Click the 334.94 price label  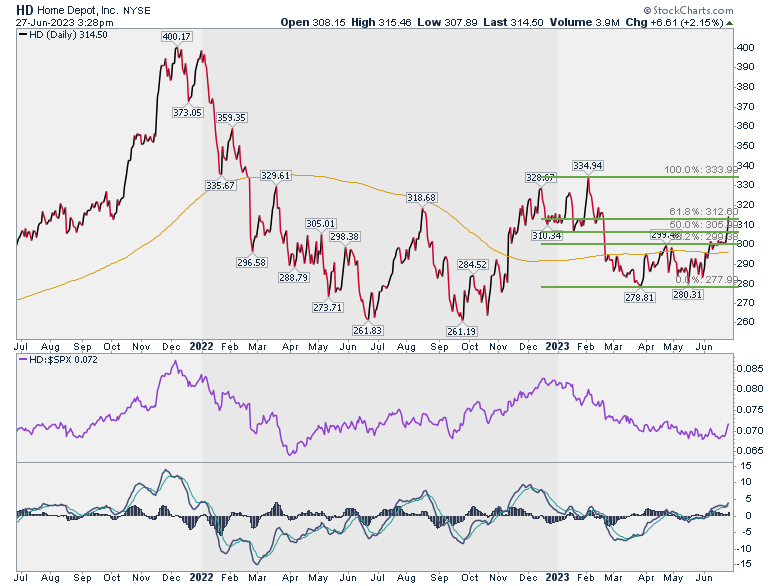588,166
